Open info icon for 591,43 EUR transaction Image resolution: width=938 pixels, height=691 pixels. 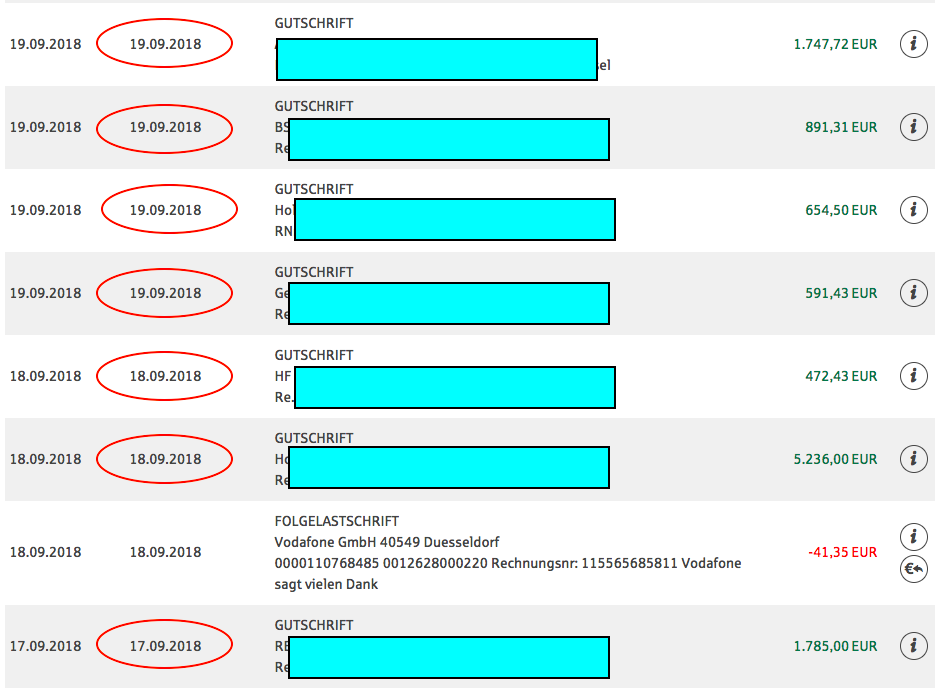coord(913,293)
